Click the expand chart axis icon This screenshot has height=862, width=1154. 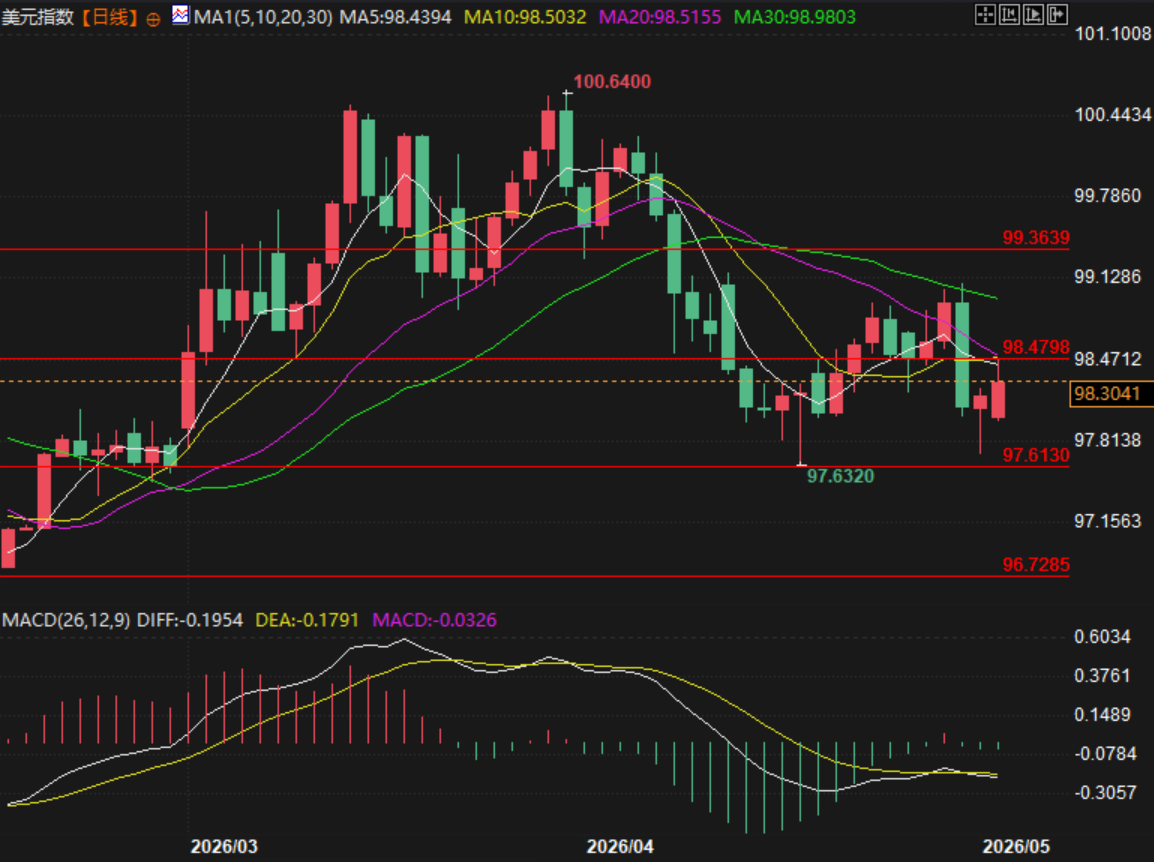click(x=1033, y=14)
